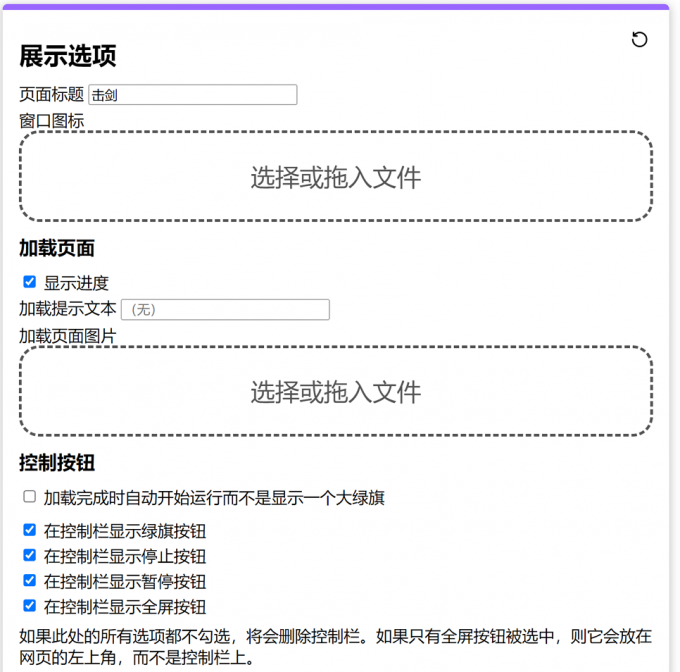Click the 页面标题 text field containing 击剑
The height and width of the screenshot is (672, 680).
coord(193,95)
